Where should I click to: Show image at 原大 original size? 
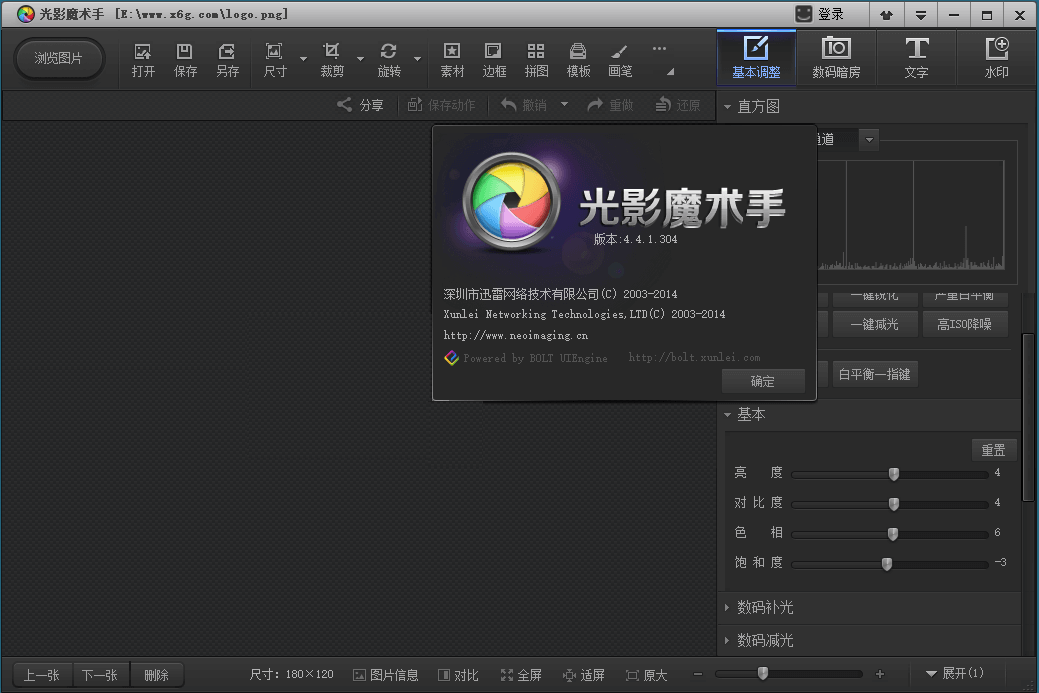pyautogui.click(x=647, y=675)
